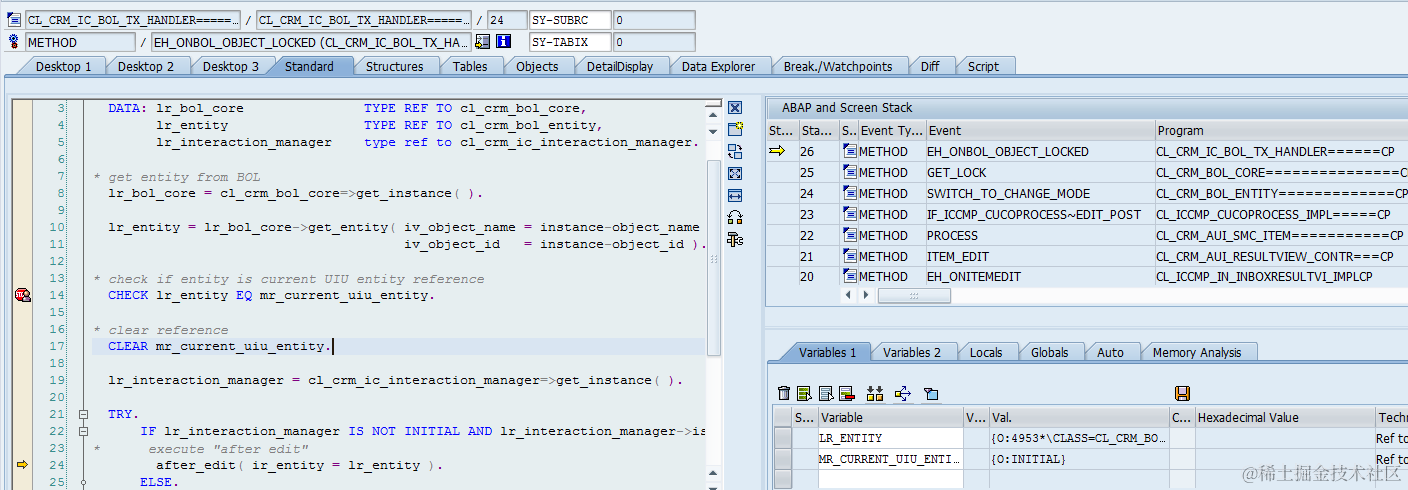Switch to the Variables 2 tab
Viewport: 1408px width, 490px height.
(x=912, y=352)
